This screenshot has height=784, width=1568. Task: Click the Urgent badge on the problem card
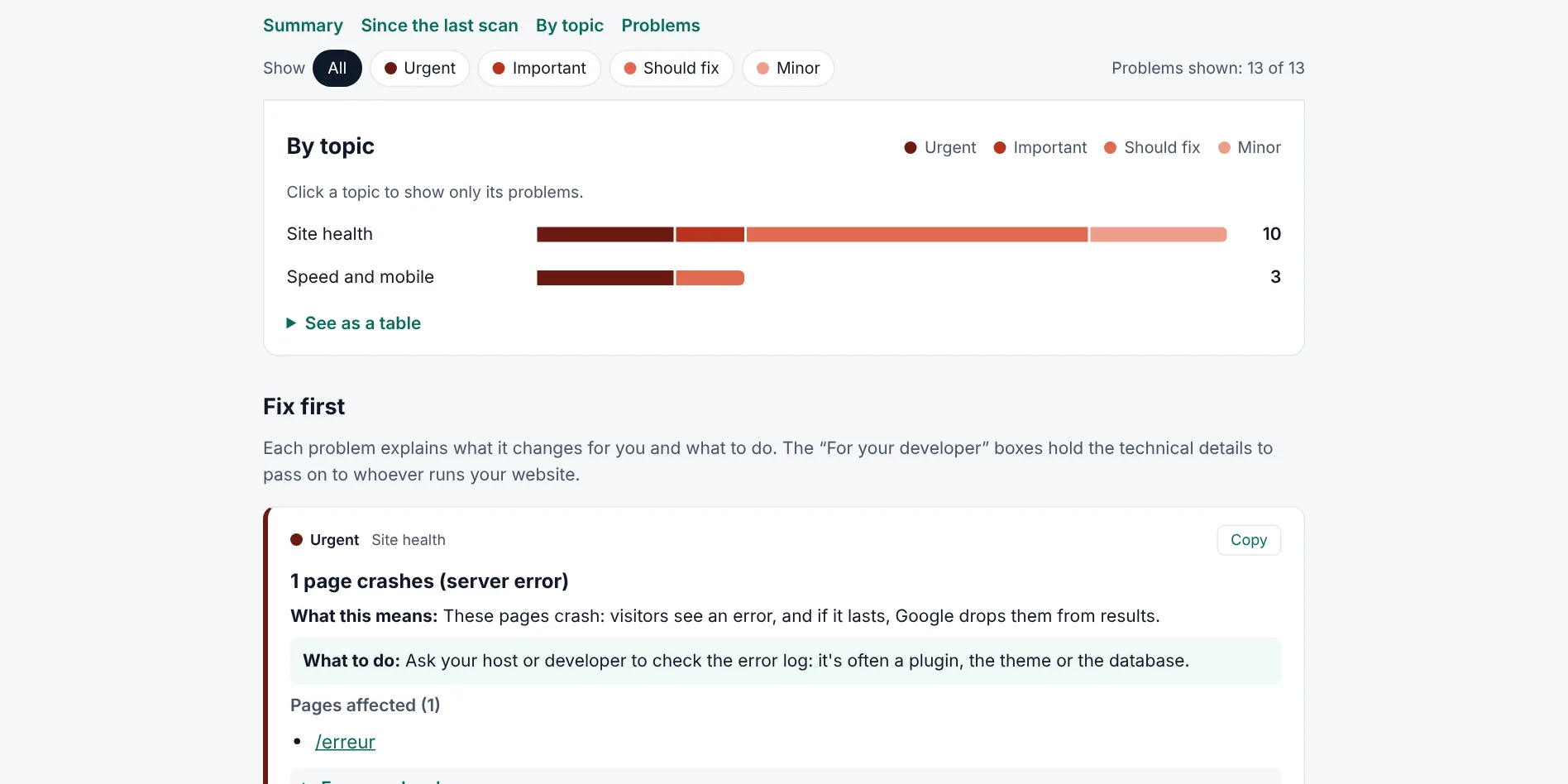coord(325,540)
